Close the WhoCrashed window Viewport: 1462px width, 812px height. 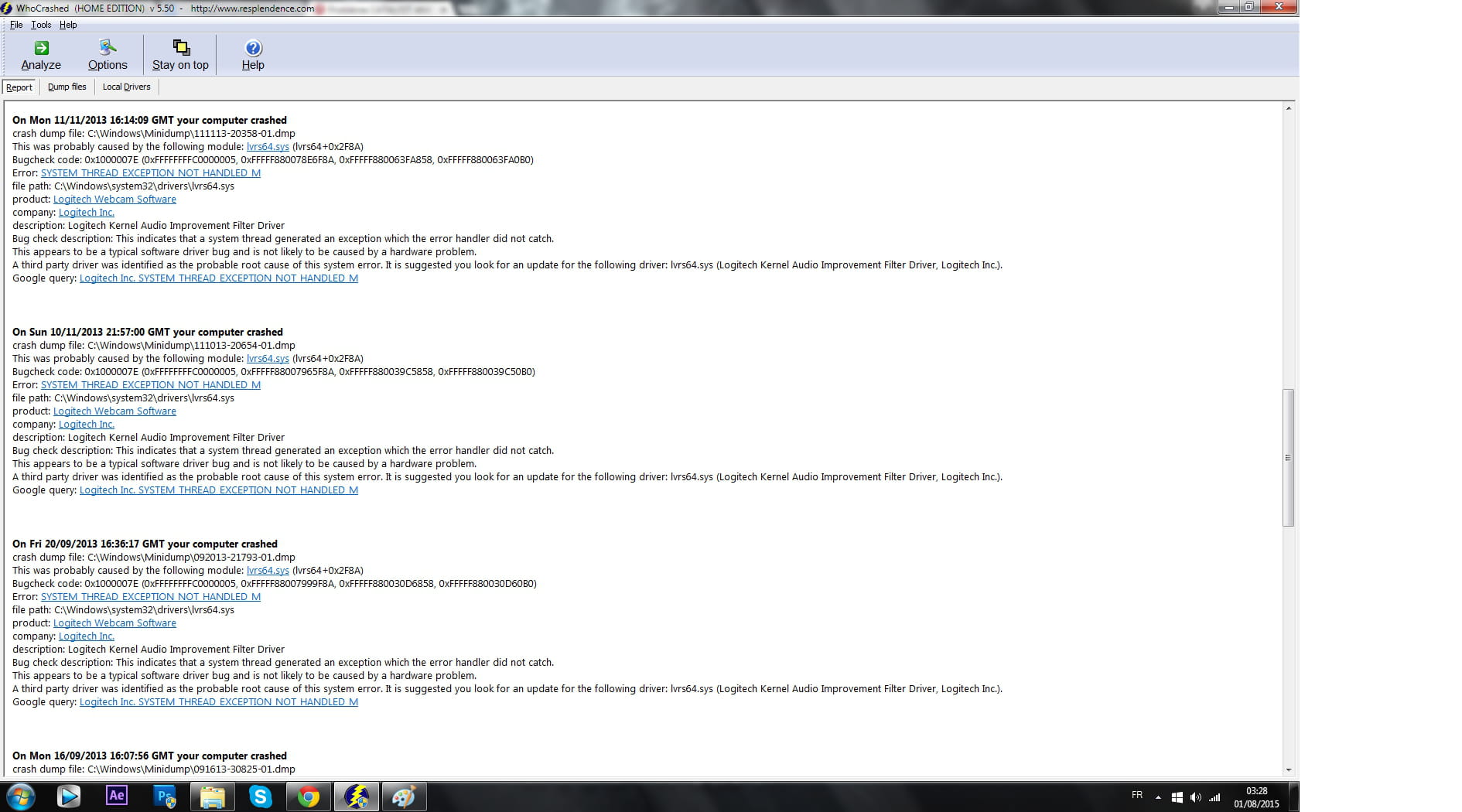pyautogui.click(x=1279, y=7)
